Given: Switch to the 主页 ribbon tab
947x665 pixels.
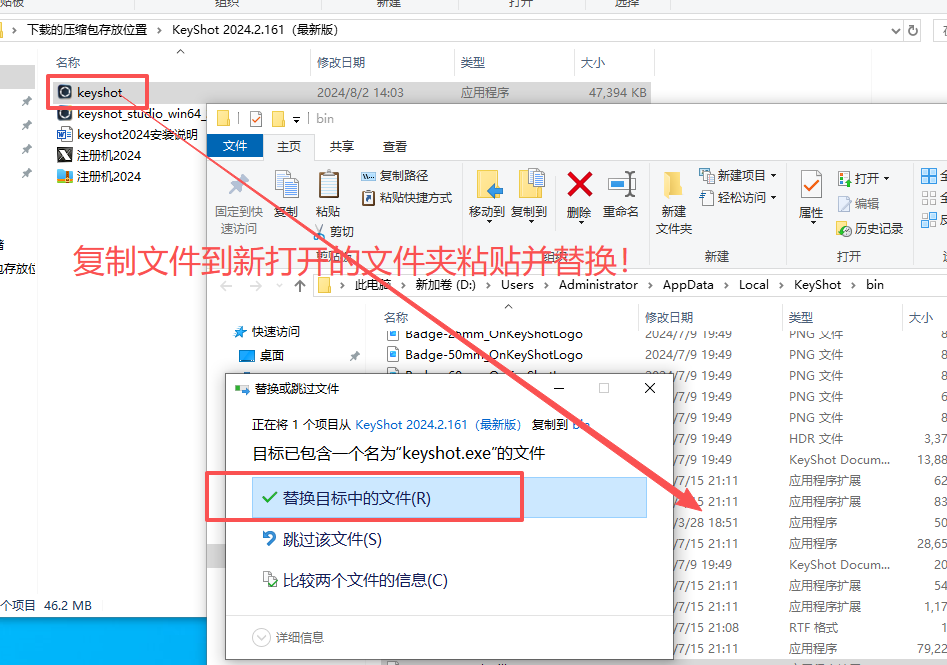Looking at the screenshot, I should pos(289,146).
